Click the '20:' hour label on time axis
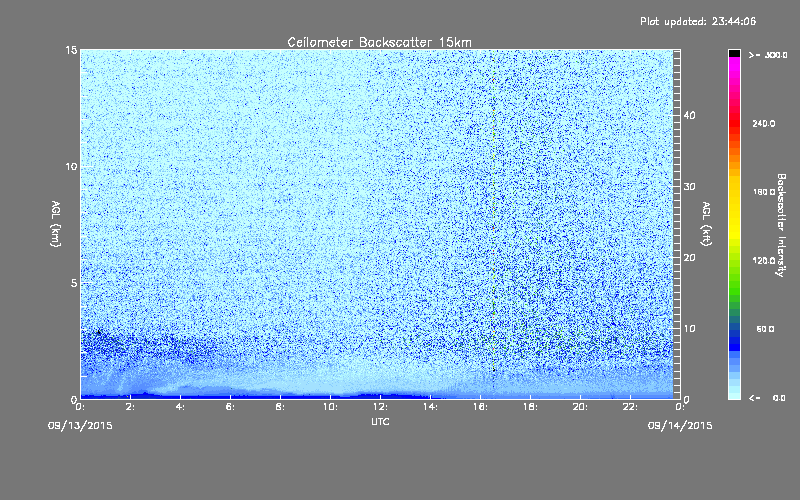The height and width of the screenshot is (500, 800). coord(580,407)
